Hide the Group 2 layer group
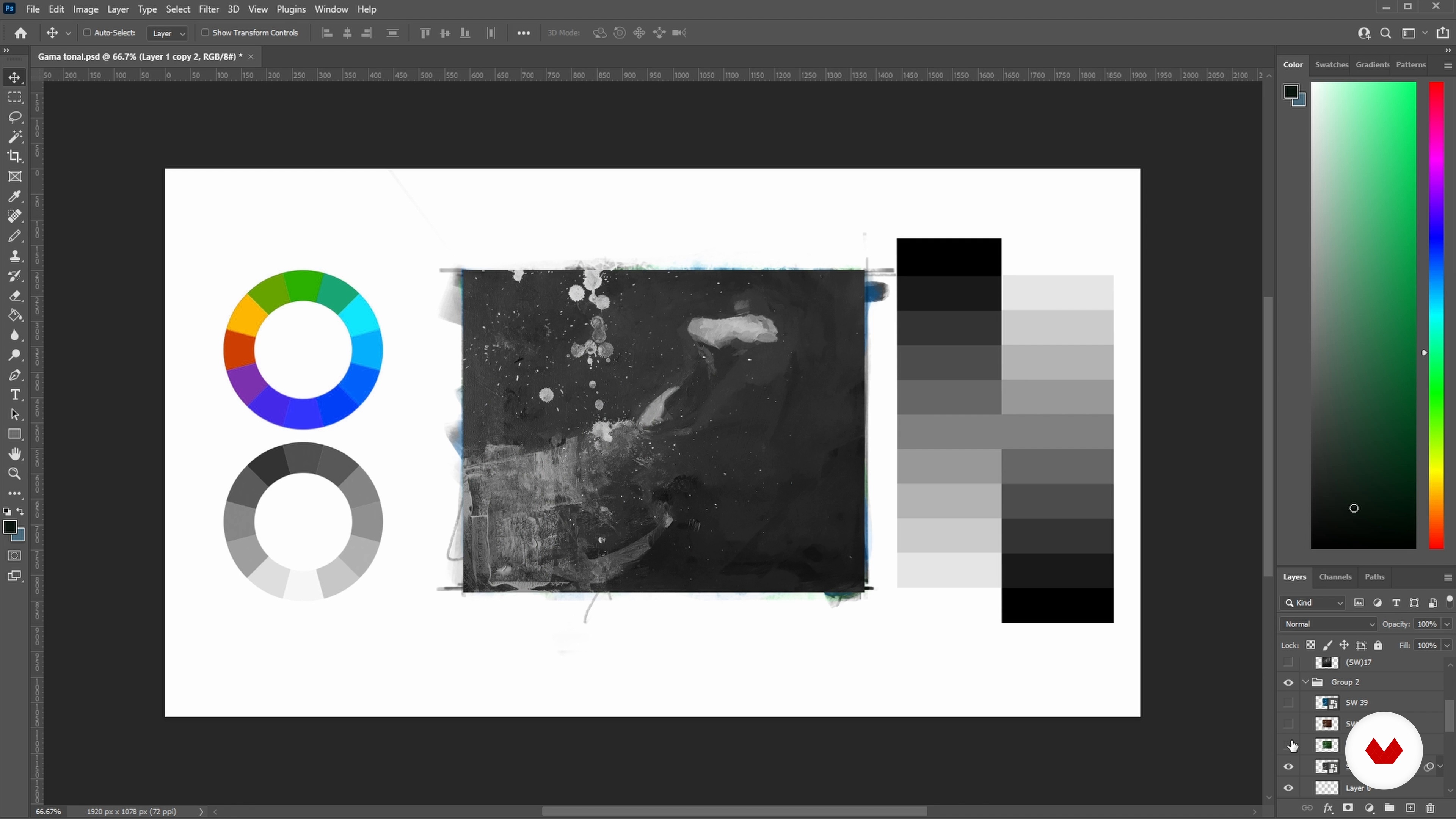Image resolution: width=1456 pixels, height=819 pixels. (1288, 682)
